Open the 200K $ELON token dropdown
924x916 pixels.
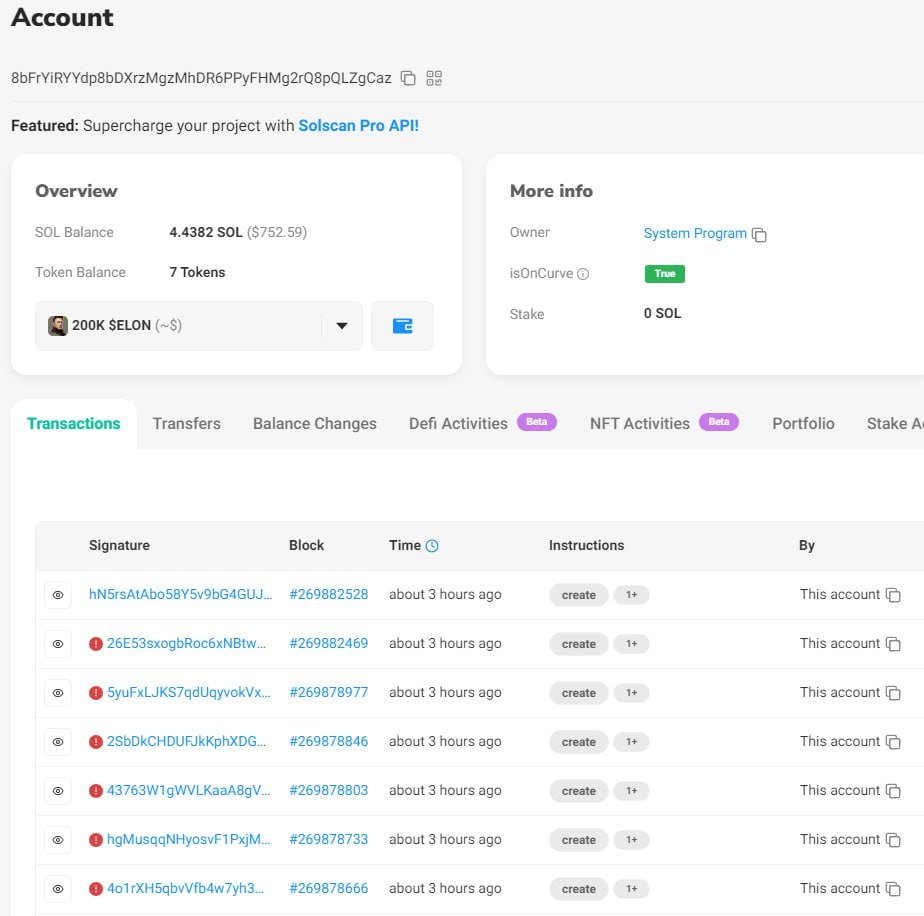[x=199, y=325]
